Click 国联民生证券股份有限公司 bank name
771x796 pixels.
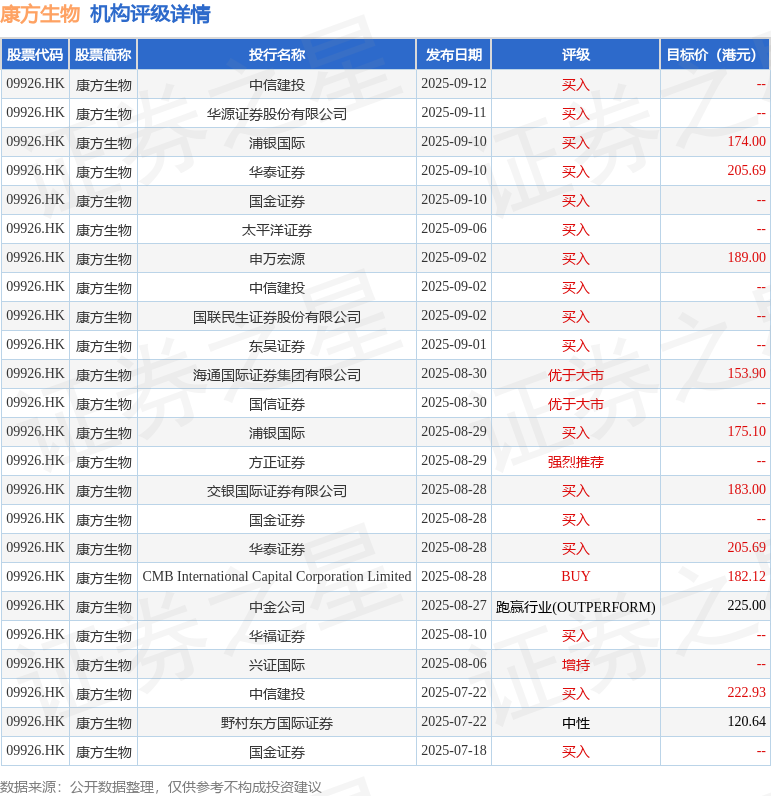(x=277, y=317)
